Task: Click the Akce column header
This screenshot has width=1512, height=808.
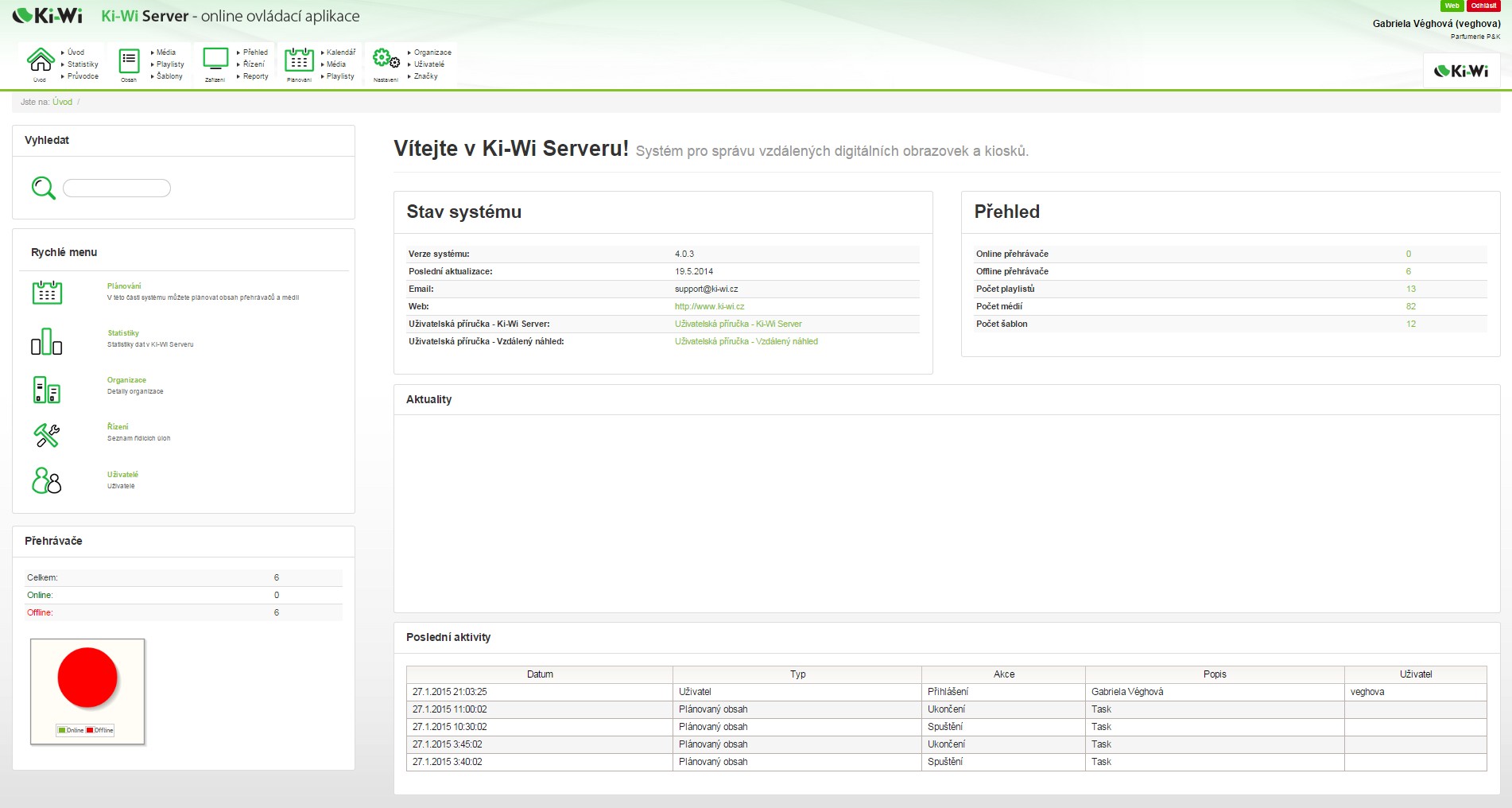Action: (1004, 674)
